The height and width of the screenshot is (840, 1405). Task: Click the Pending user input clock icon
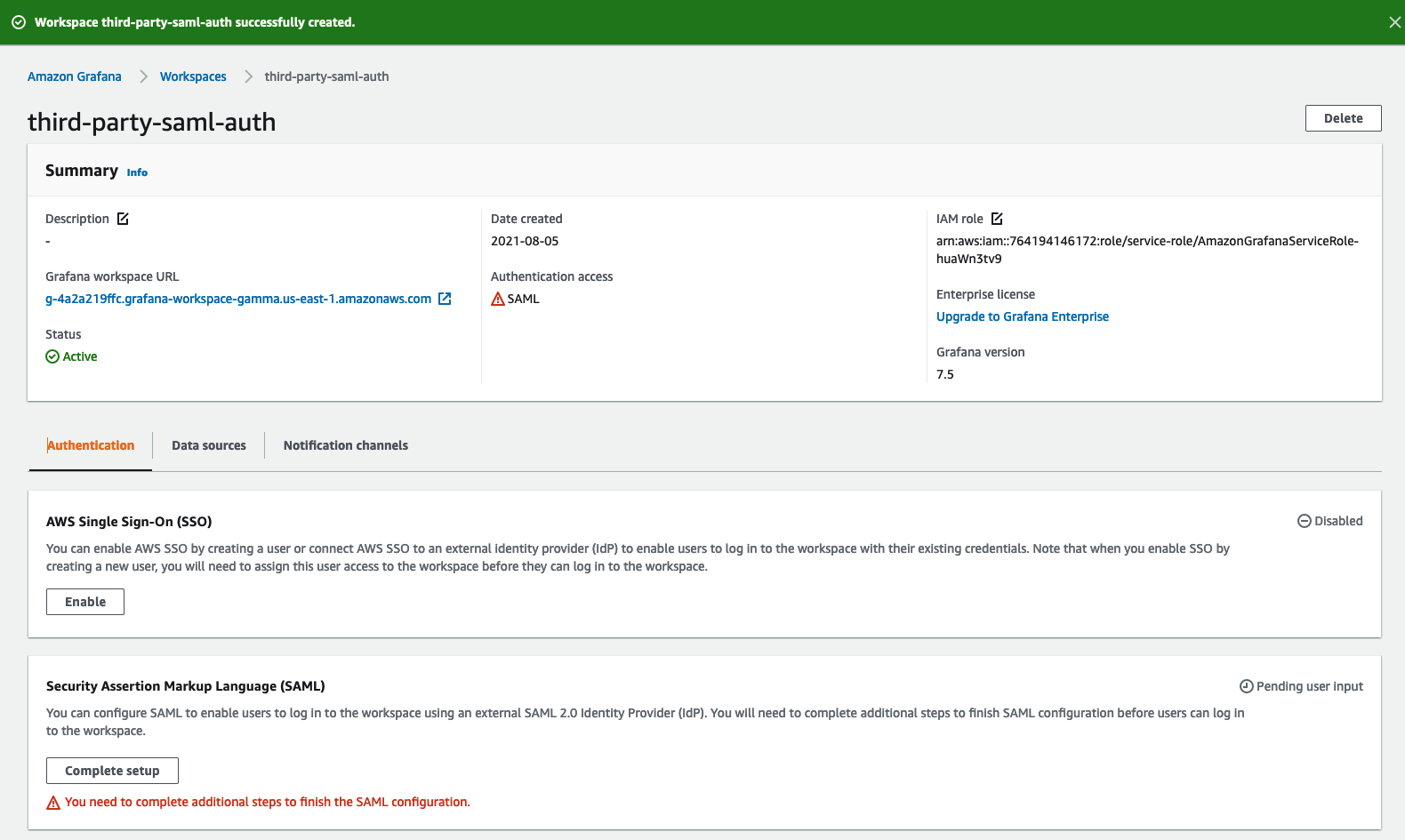pyautogui.click(x=1247, y=686)
